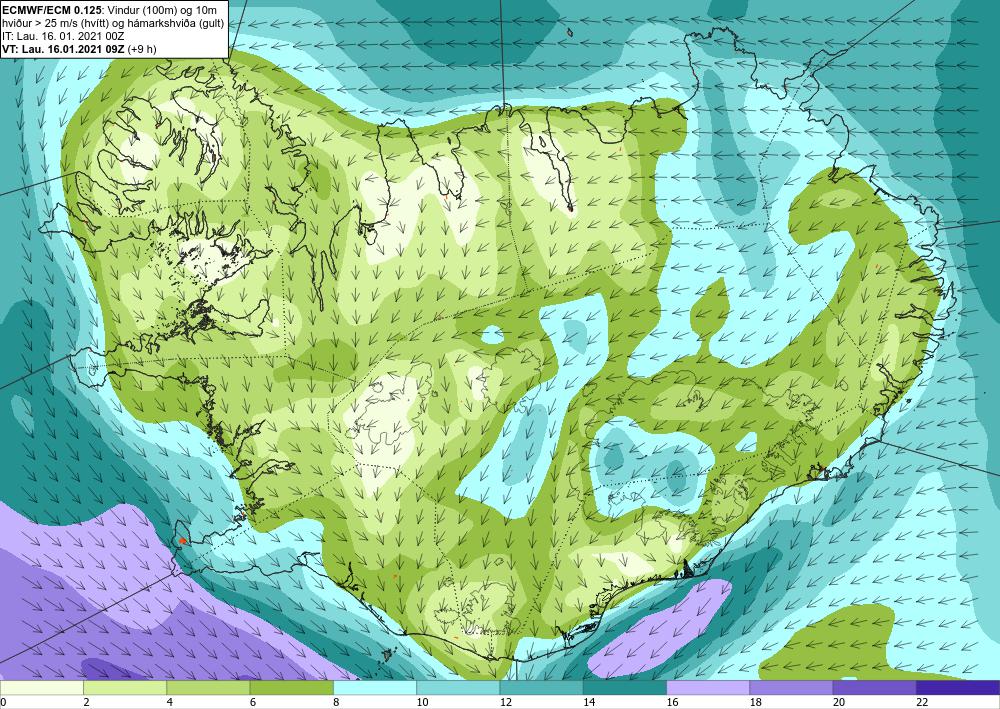Click the legend scale label '10'

(x=422, y=702)
